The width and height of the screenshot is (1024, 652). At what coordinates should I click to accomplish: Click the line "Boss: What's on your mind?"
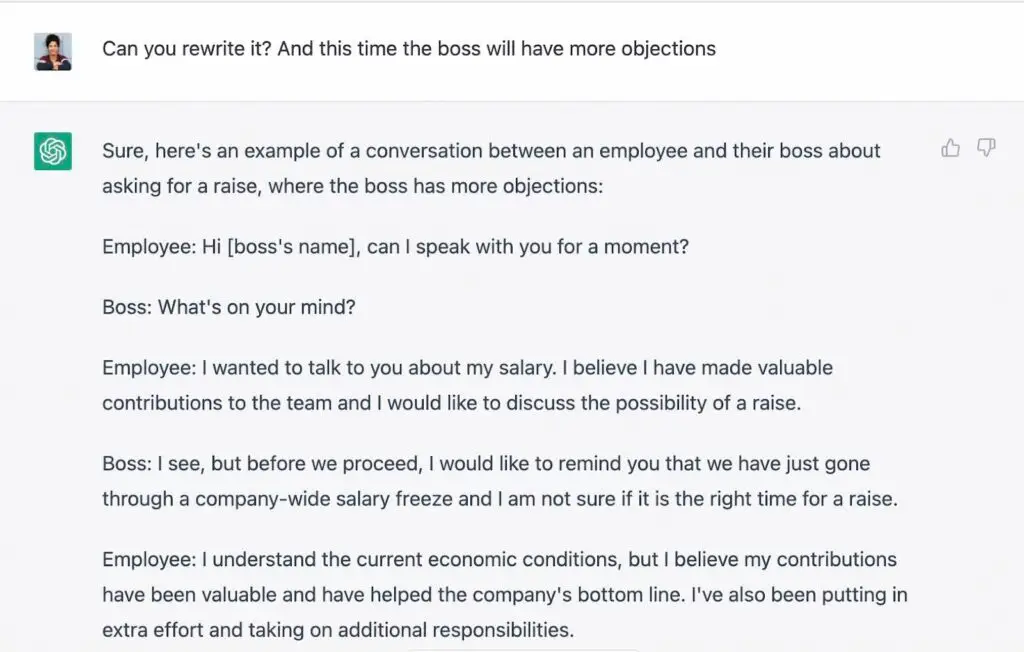[x=229, y=307]
